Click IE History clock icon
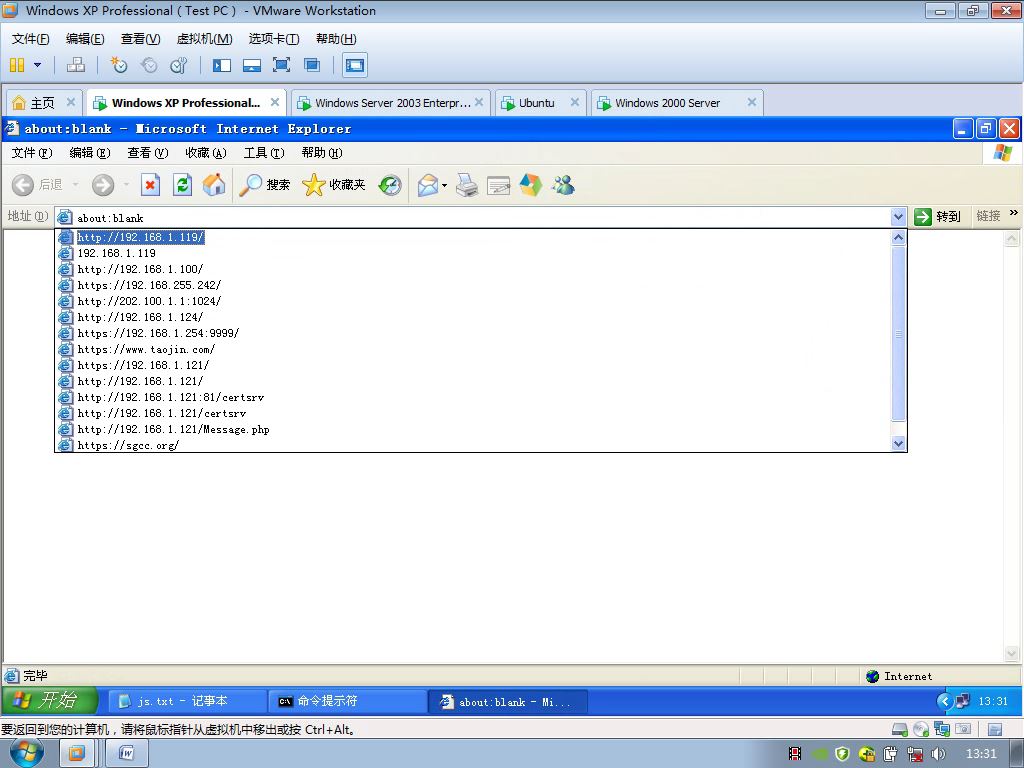Screen dimensions: 1024x768 click(x=390, y=185)
